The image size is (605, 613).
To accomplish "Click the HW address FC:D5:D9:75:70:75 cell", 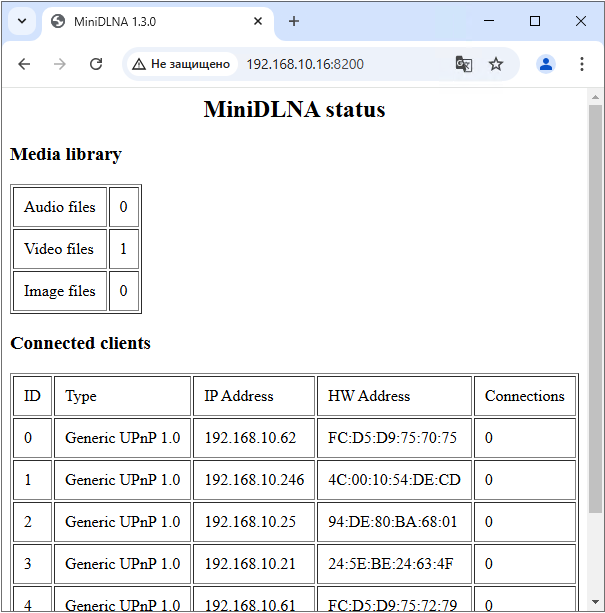I will click(x=394, y=438).
